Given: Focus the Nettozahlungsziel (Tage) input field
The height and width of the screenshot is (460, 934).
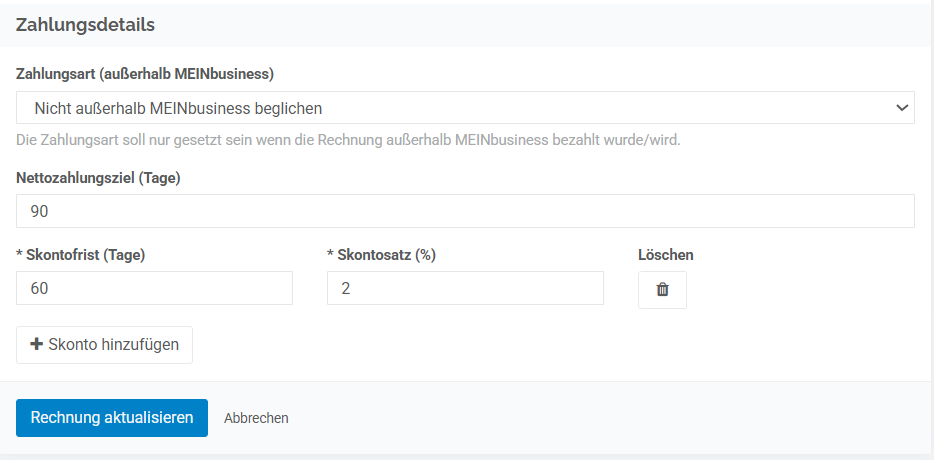Looking at the screenshot, I should point(465,211).
